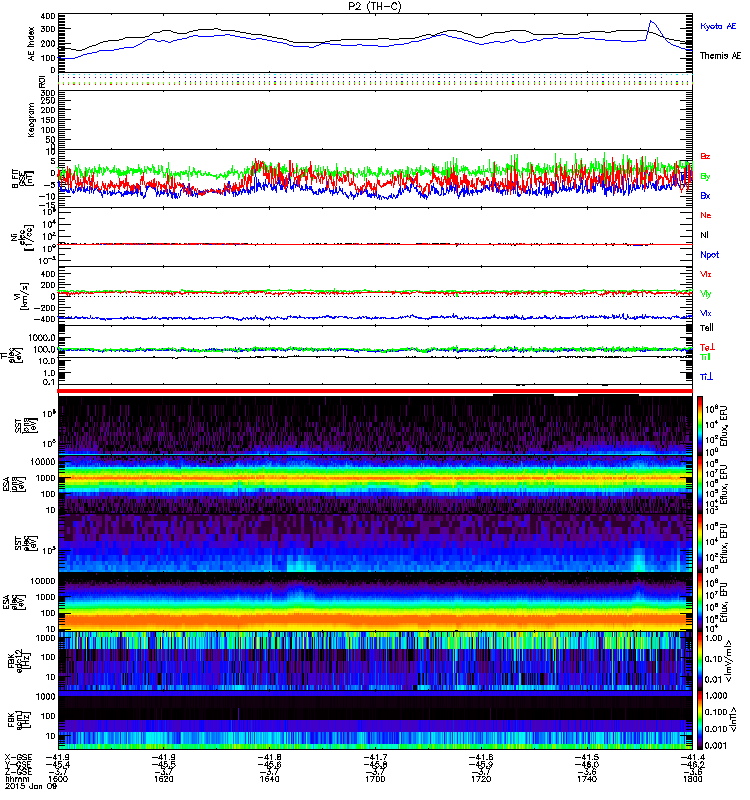
Task: Click the "1700" time tick label
Action: click(x=375, y=779)
